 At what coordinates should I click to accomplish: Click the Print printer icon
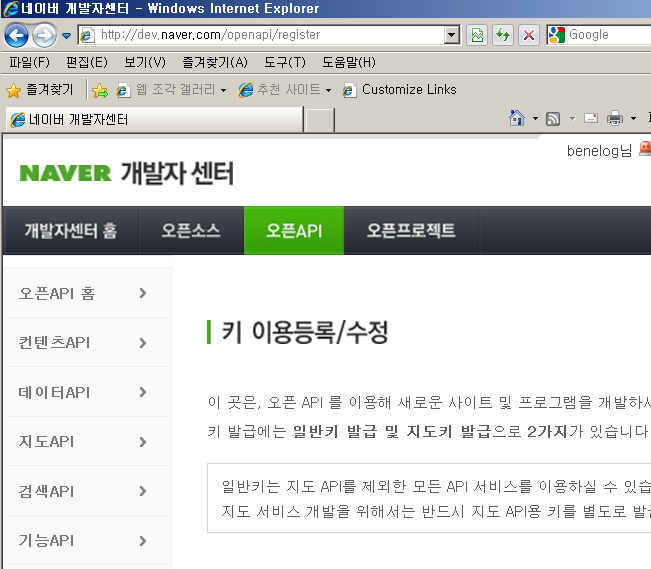[x=615, y=118]
